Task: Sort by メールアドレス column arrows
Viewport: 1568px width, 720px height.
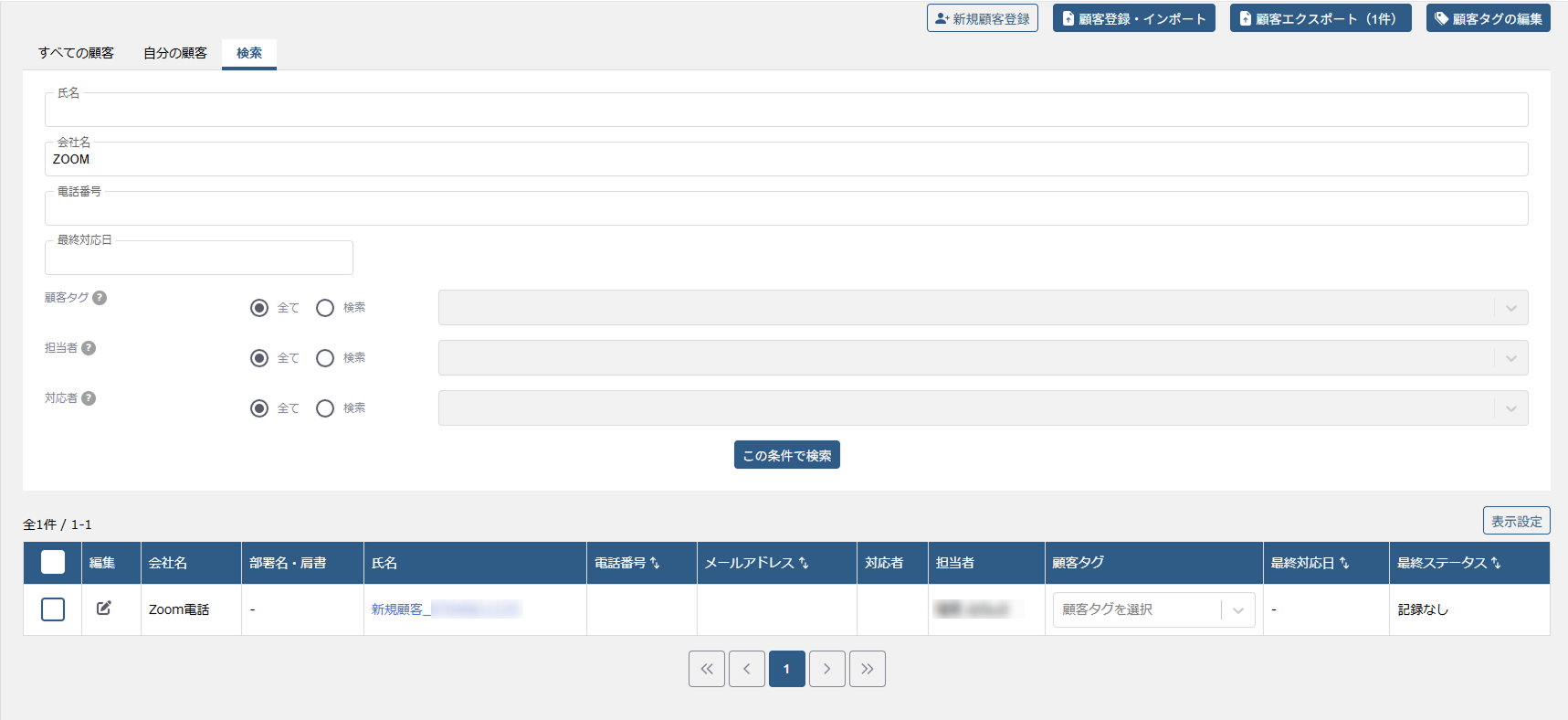Action: tap(804, 563)
